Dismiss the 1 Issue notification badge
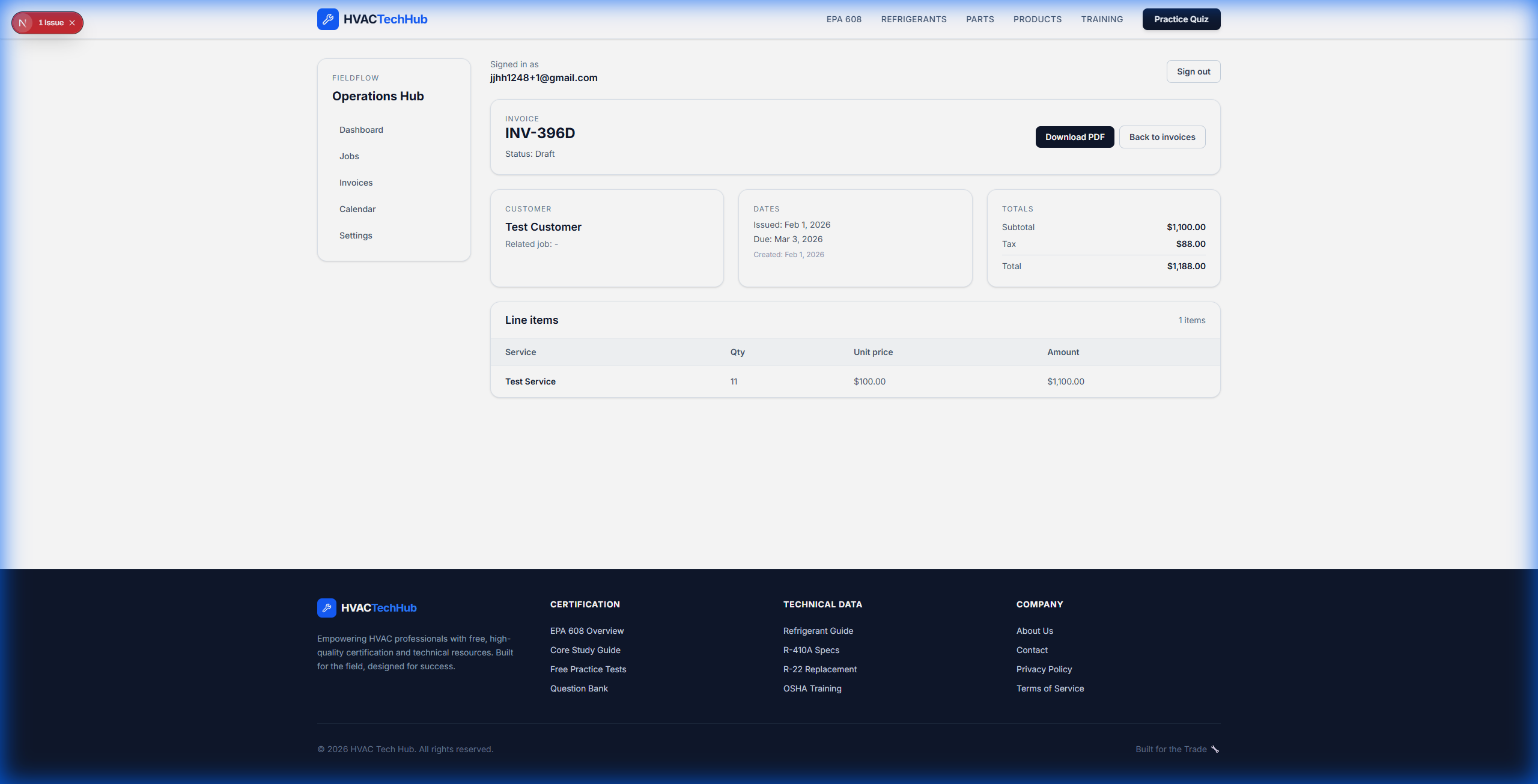The image size is (1538, 784). (x=71, y=22)
